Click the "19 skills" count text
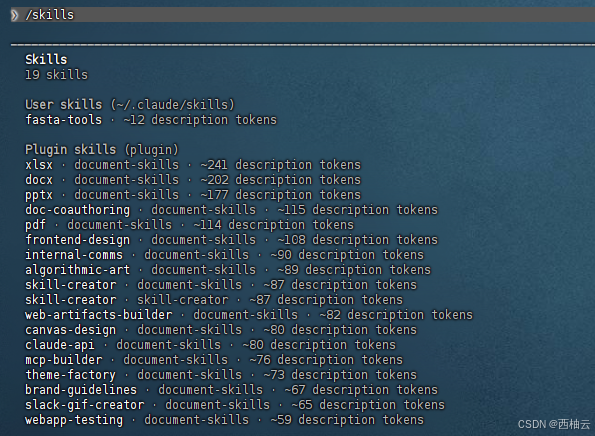Viewport: 595px width, 436px height. (56, 75)
